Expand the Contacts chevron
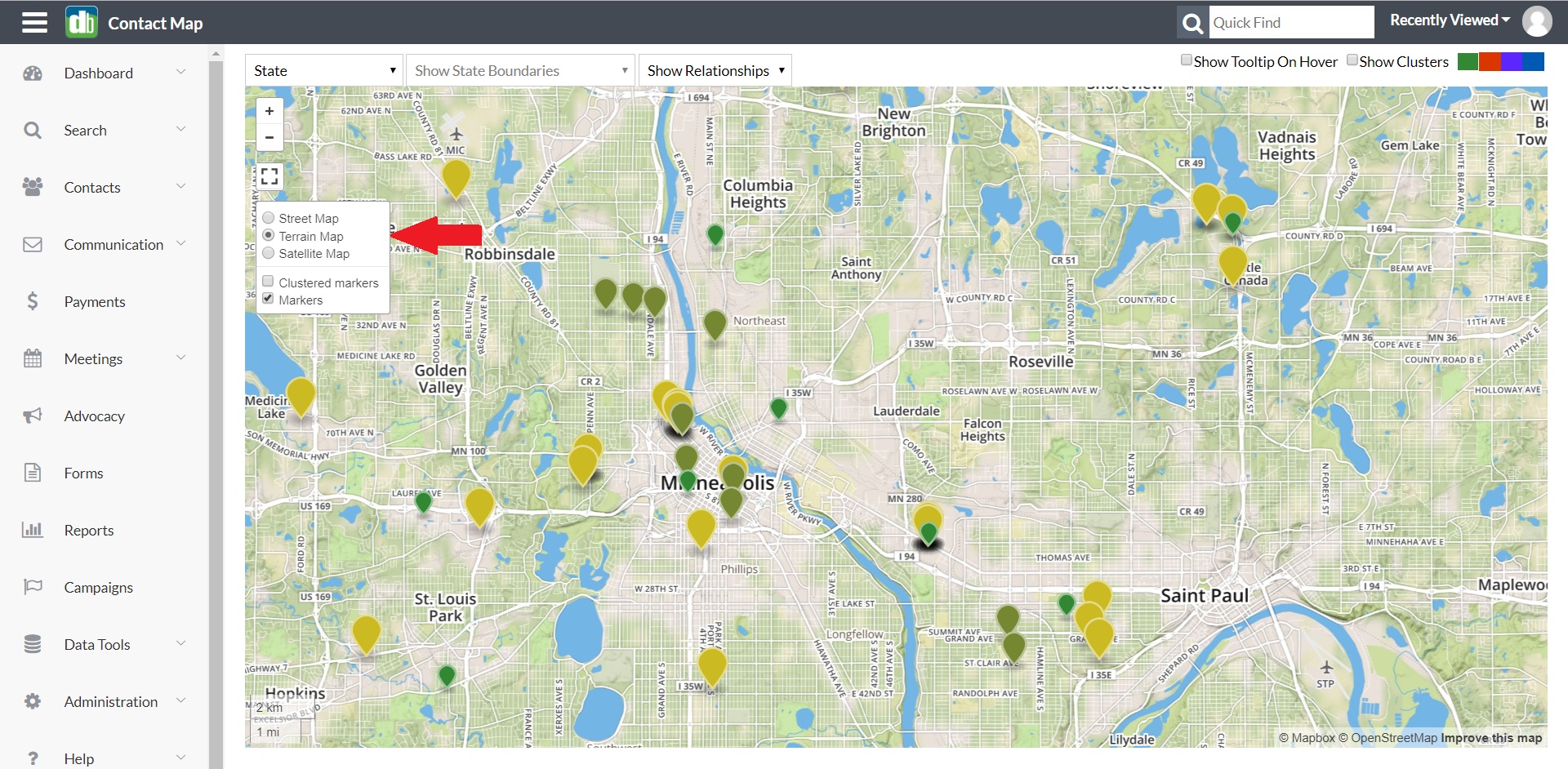The image size is (1568, 769). [x=181, y=186]
